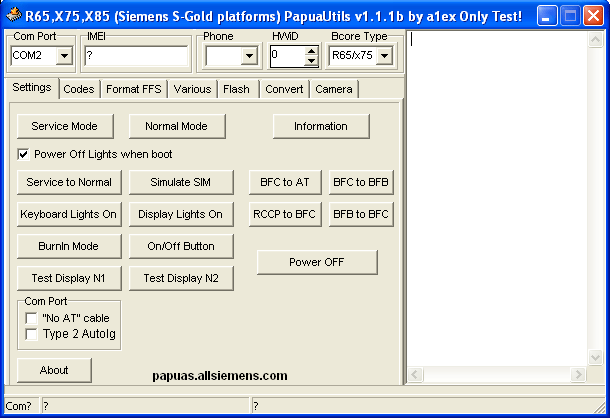
Task: Click the Display Lights On button
Action: [x=181, y=214]
